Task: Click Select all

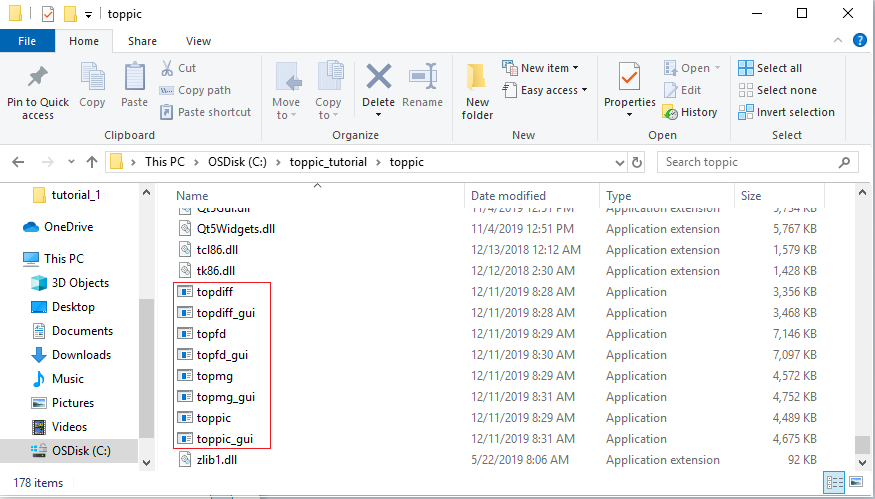Action: [770, 68]
